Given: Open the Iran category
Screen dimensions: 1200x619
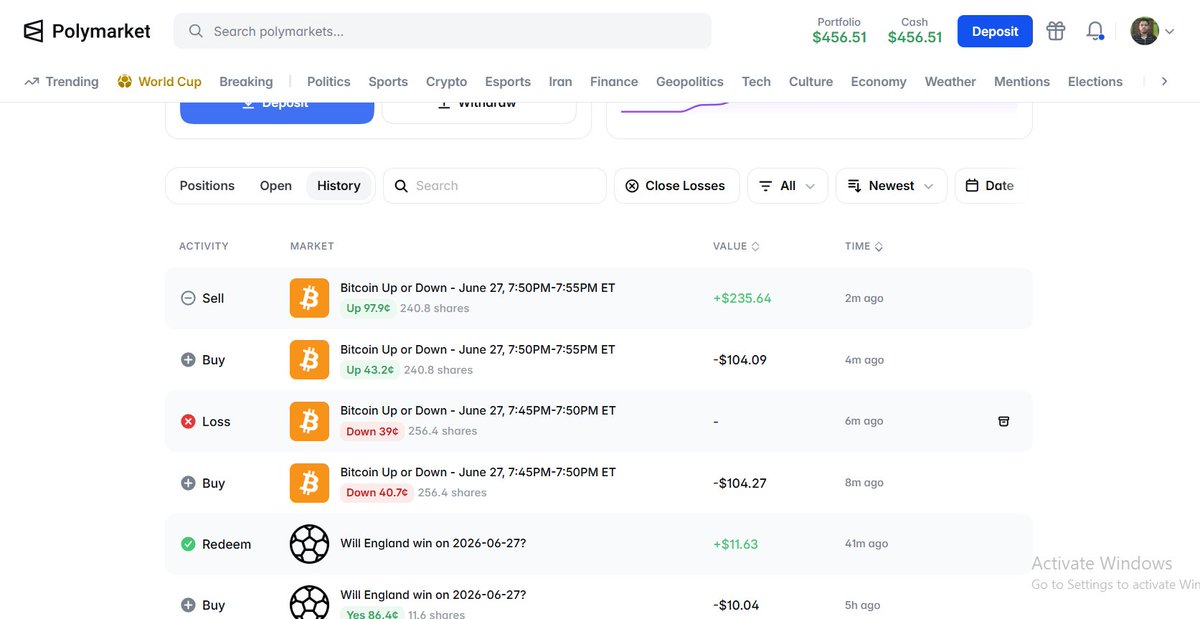Looking at the screenshot, I should pos(561,82).
